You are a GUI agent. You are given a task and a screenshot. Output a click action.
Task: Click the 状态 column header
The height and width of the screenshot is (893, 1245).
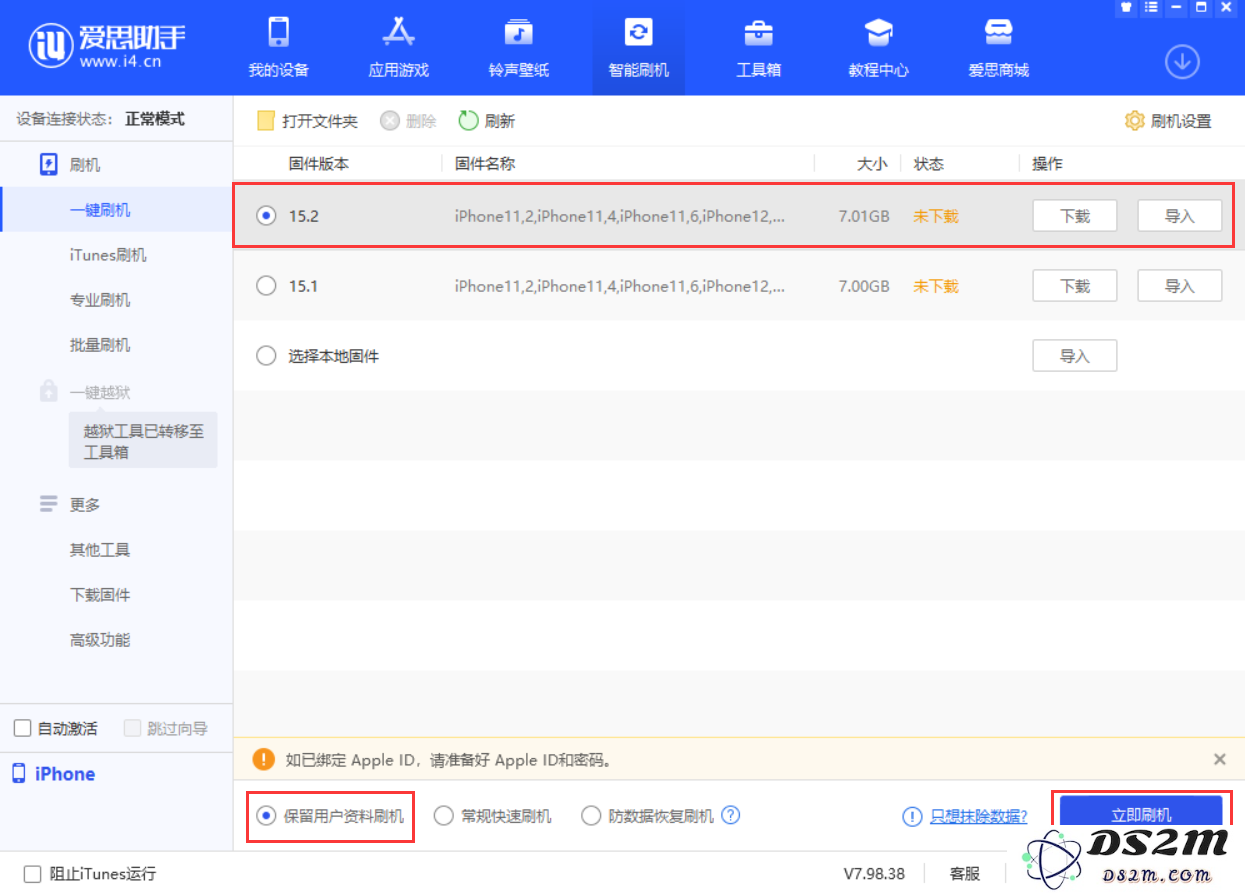pos(929,164)
